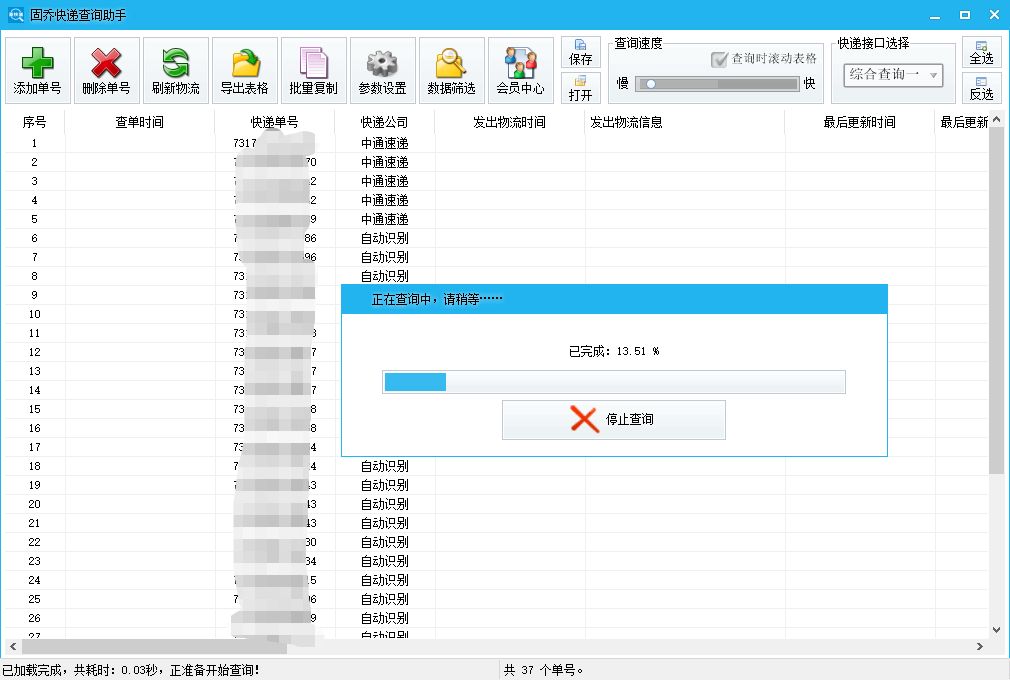Click the 反选 invert selection button
The image size is (1010, 680).
[981, 90]
